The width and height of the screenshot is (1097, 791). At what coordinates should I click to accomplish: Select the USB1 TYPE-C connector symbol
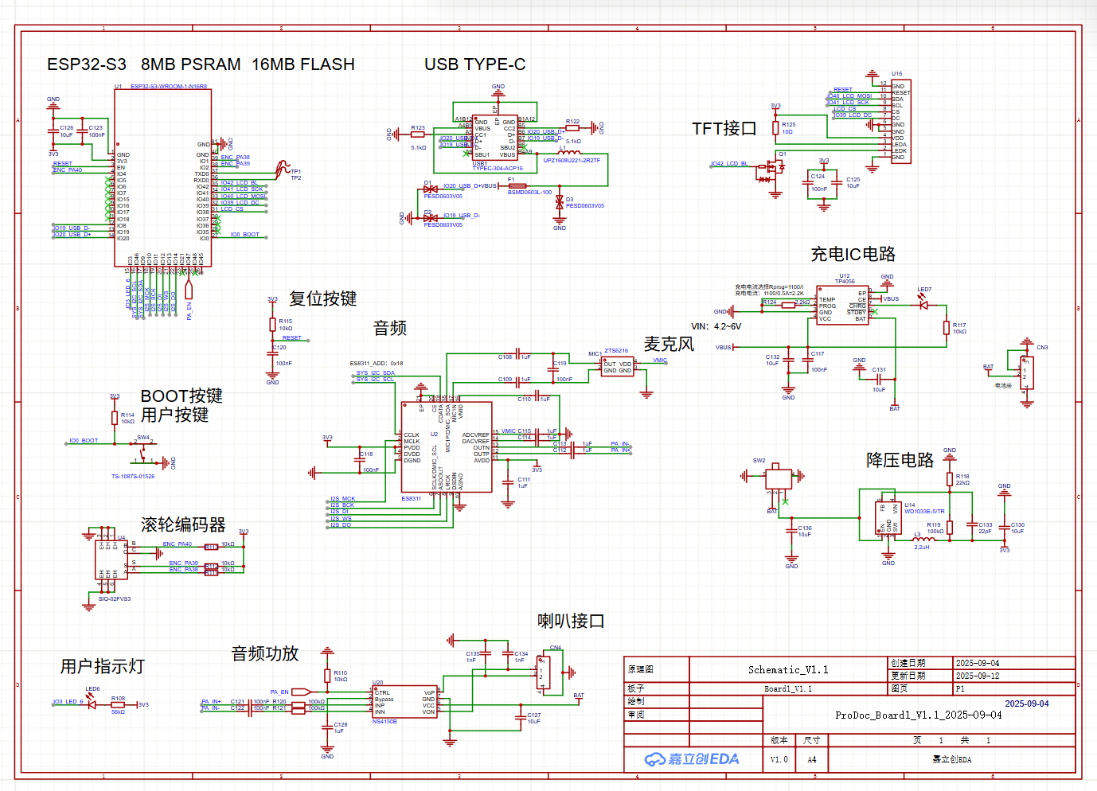495,138
